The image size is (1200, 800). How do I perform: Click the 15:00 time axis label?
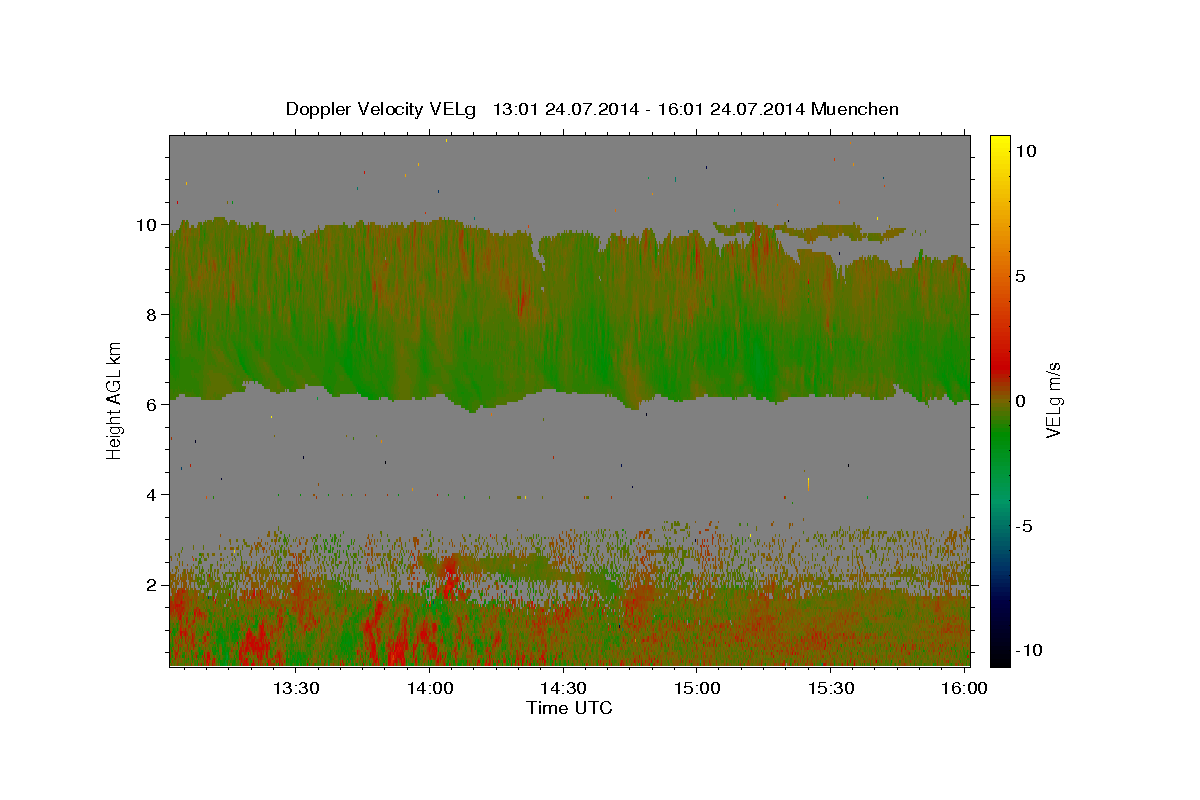(698, 688)
